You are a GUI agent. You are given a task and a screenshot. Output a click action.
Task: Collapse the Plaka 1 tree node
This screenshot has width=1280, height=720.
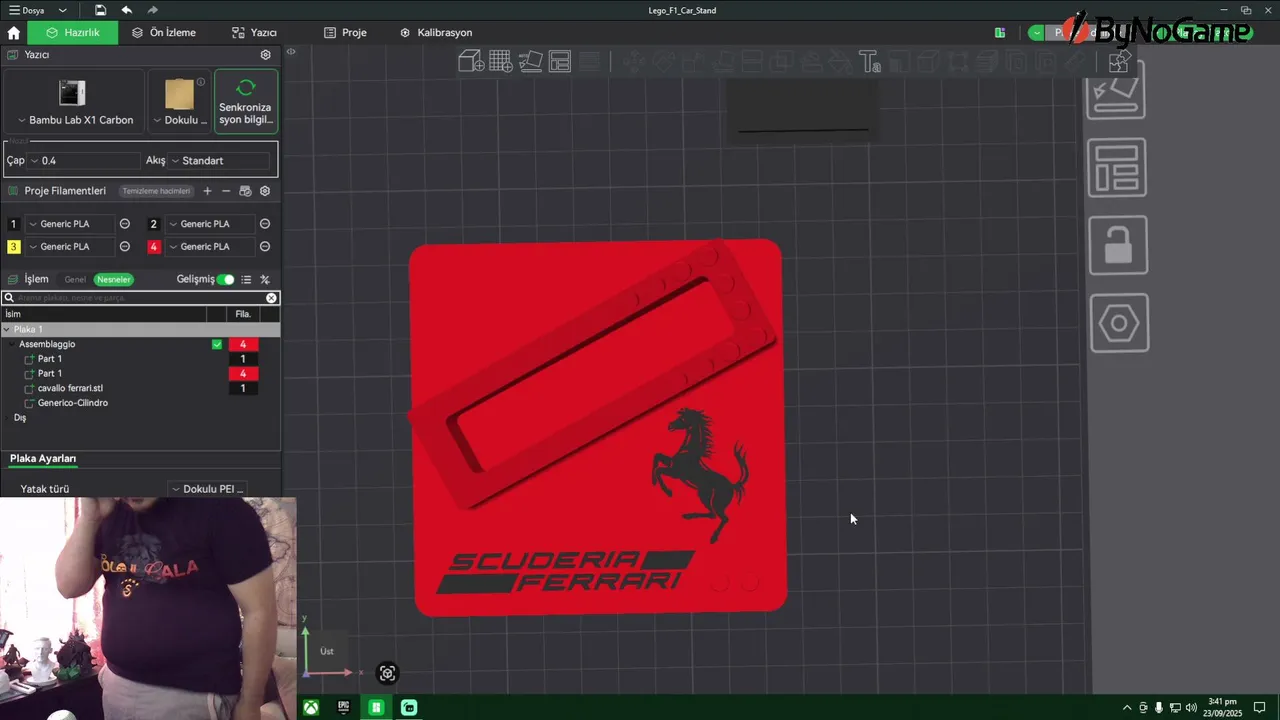pos(7,329)
